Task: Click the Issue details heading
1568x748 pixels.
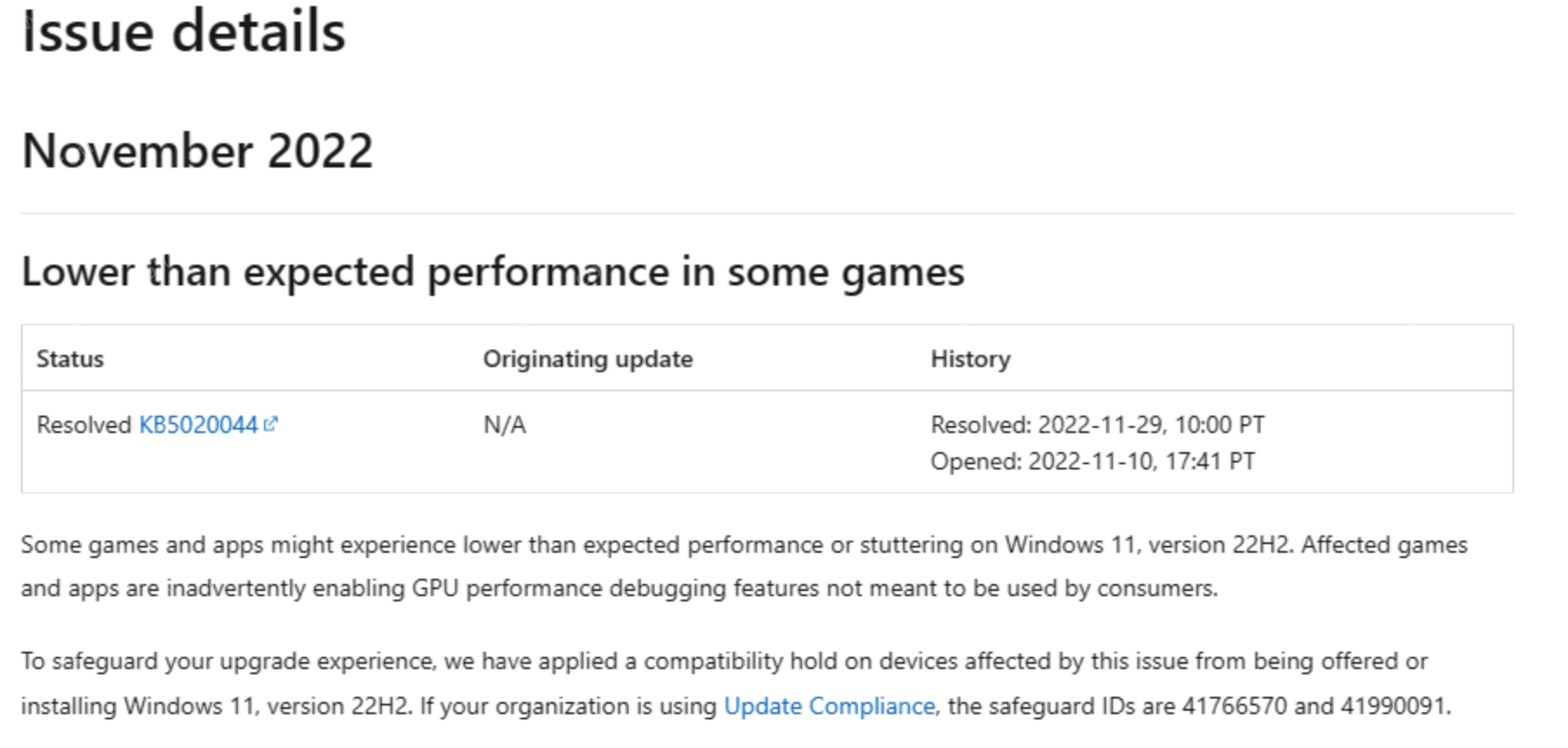Action: click(183, 32)
